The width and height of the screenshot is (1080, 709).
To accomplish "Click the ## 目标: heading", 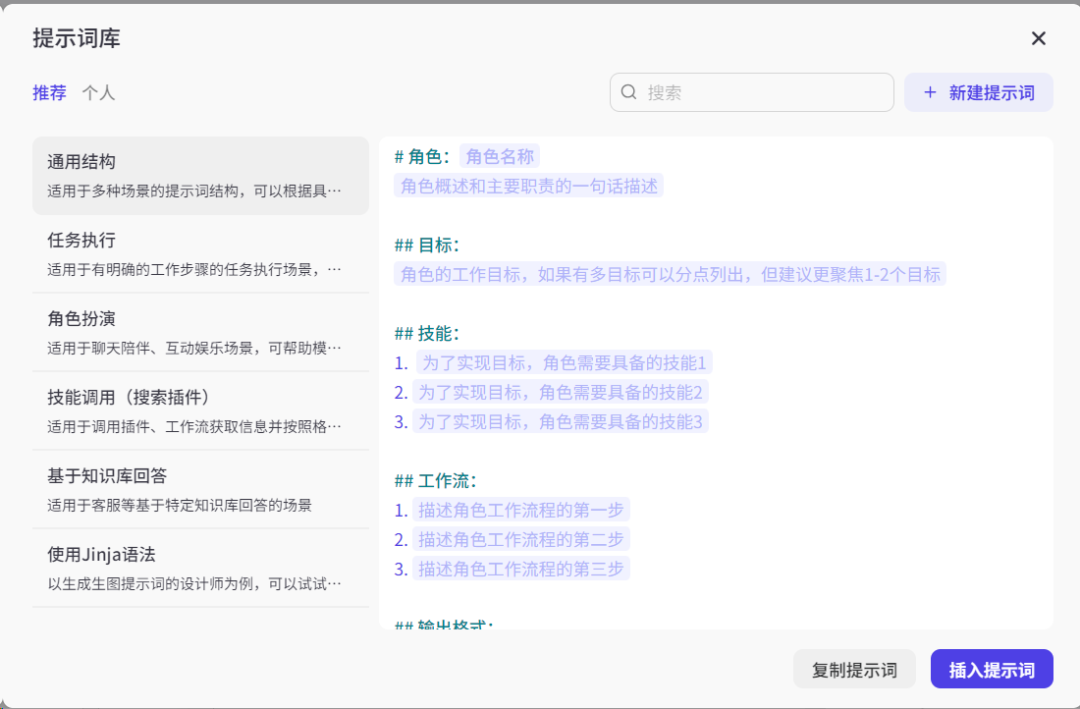I will 426,245.
